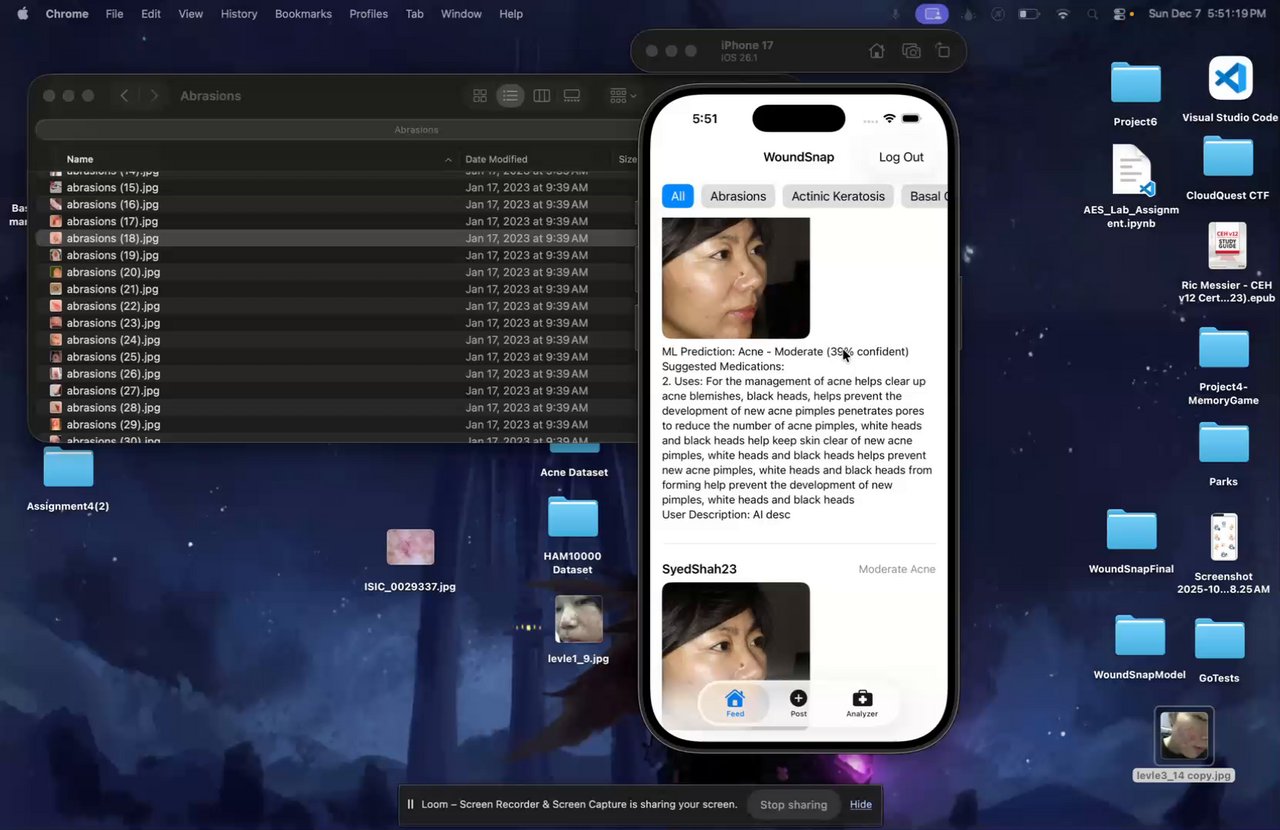The image size is (1280, 830).
Task: Tap the first post's face photo
Action: pyautogui.click(x=736, y=278)
